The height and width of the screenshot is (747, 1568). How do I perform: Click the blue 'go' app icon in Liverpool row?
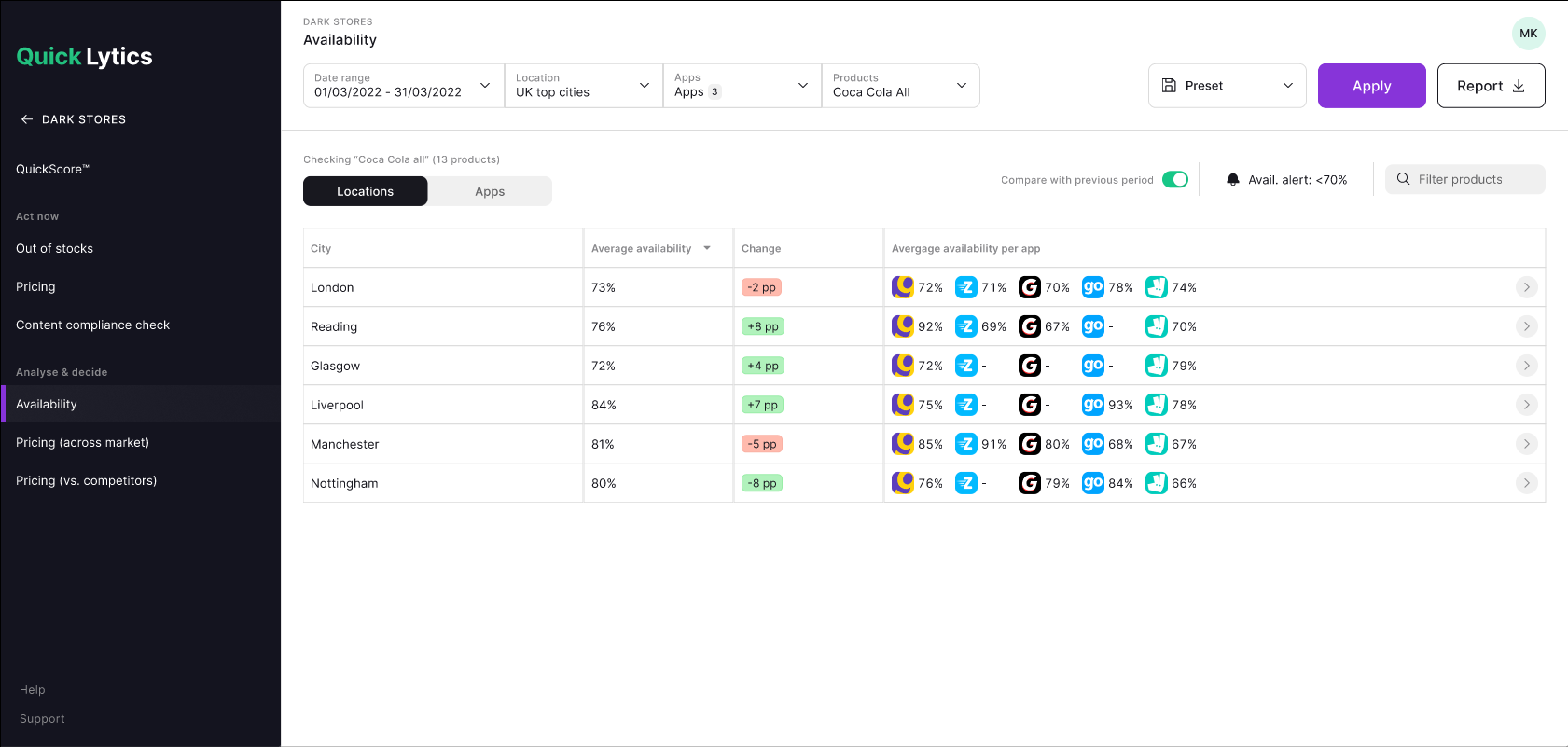[x=1093, y=405]
